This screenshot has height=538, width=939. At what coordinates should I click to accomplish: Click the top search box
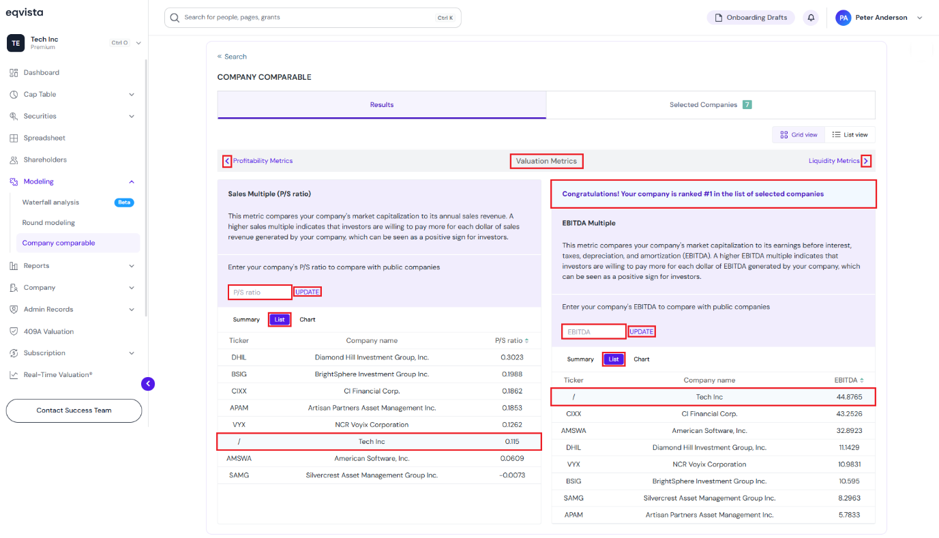[x=313, y=17]
